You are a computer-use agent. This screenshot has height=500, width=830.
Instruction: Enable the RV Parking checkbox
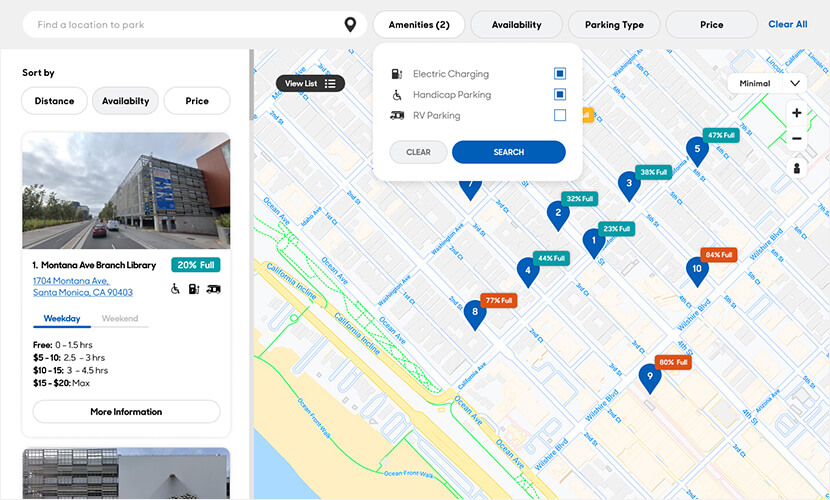560,116
